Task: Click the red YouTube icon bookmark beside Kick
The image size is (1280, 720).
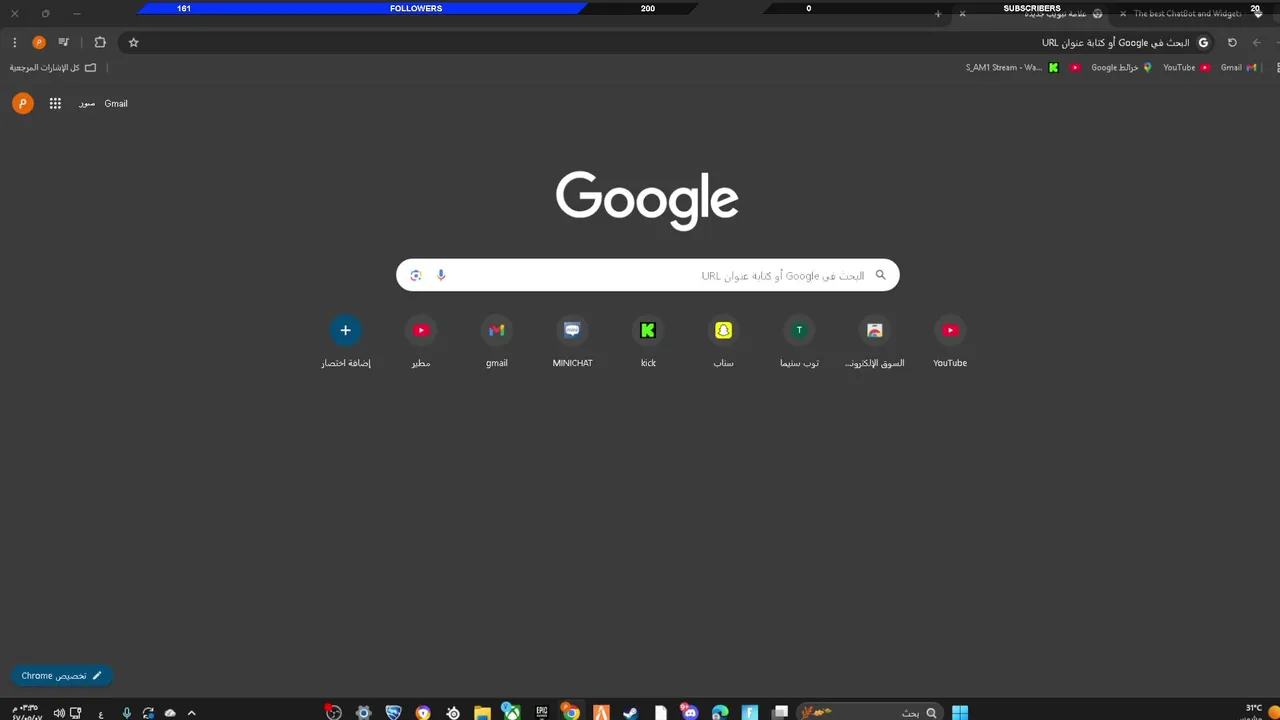Action: click(1075, 68)
